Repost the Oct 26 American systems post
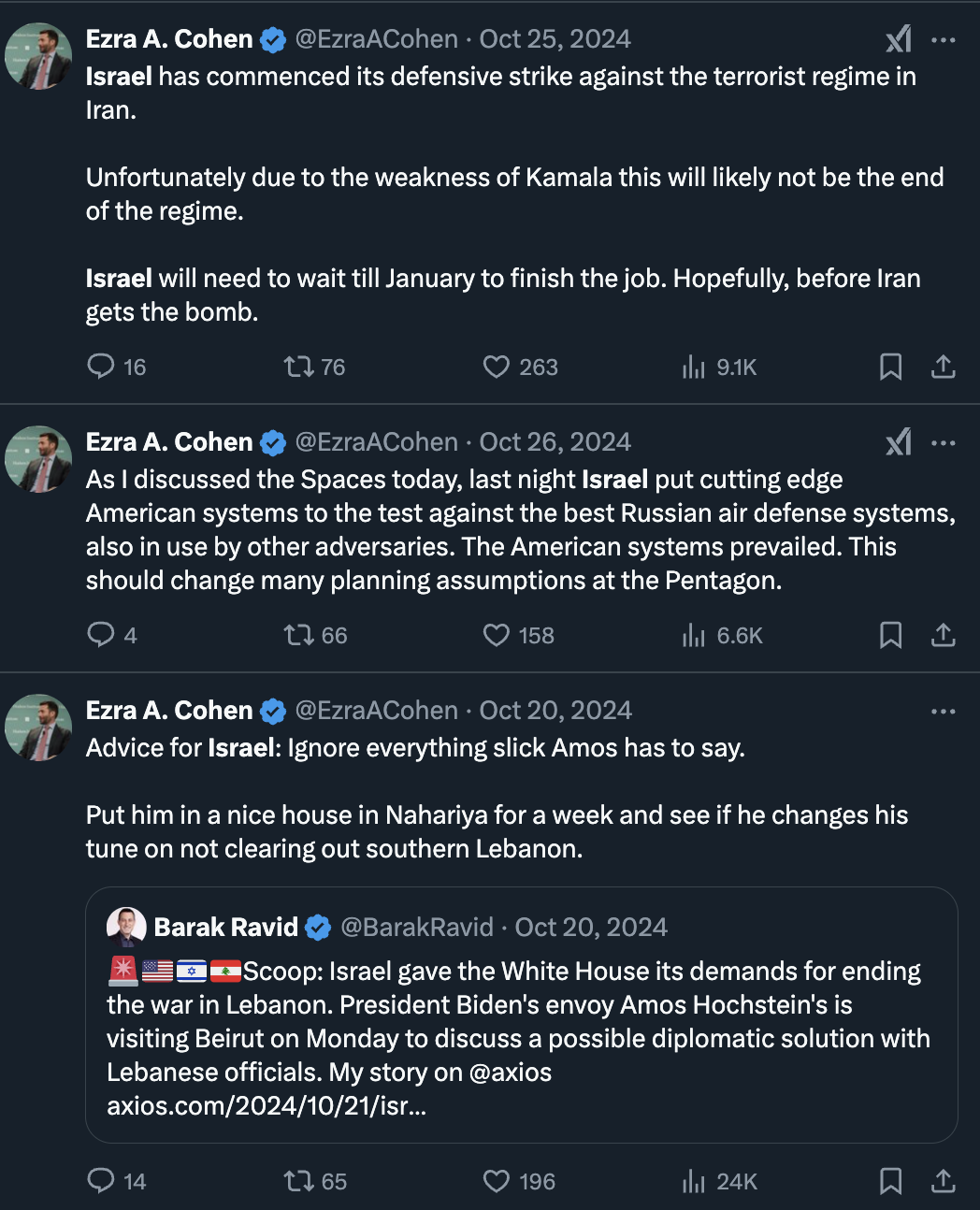 [x=299, y=636]
